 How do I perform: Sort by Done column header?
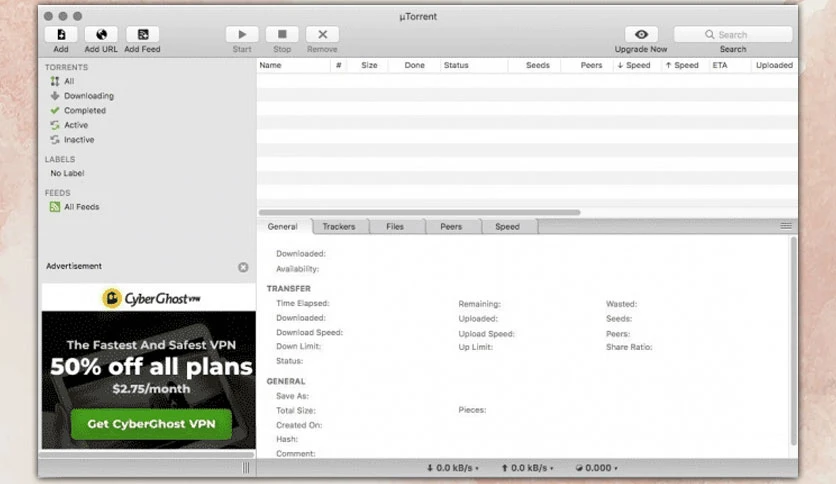[414, 65]
